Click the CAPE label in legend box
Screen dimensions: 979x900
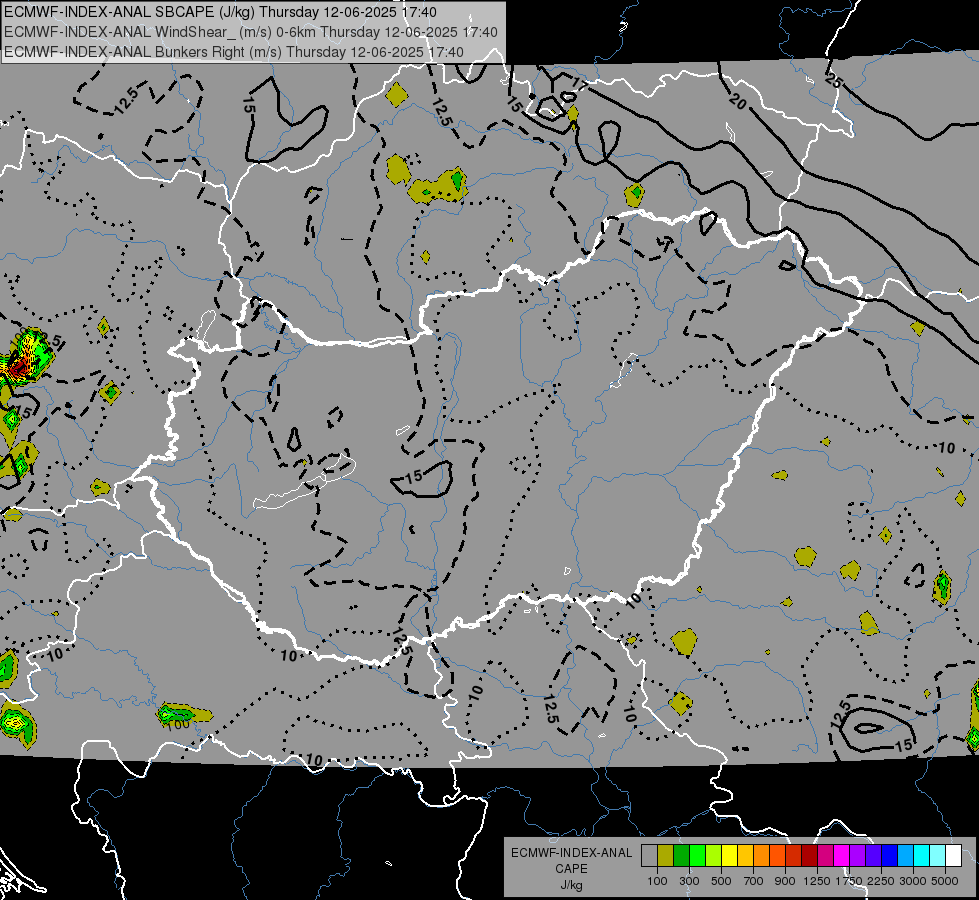click(x=571, y=868)
